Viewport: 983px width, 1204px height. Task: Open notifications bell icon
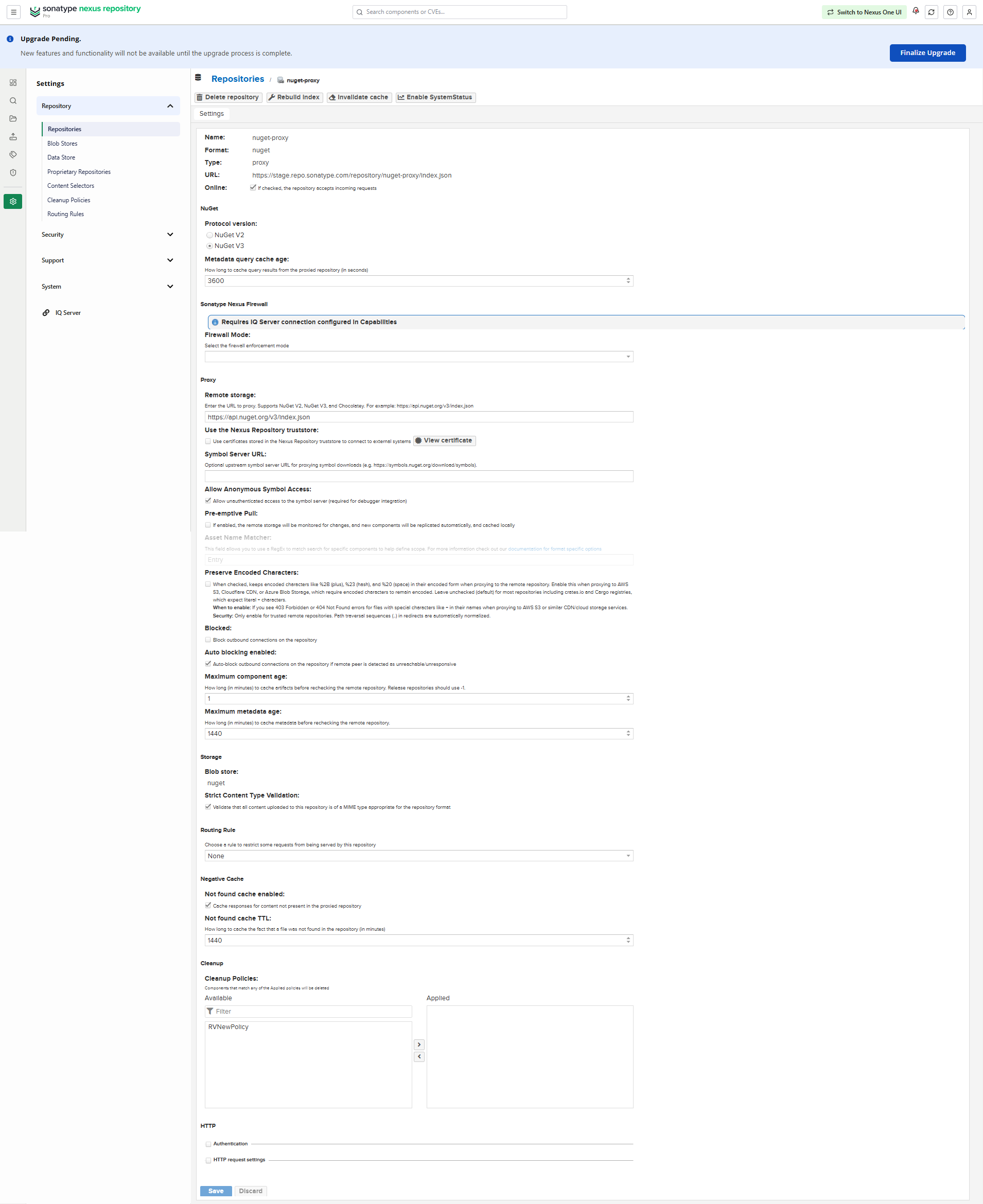click(916, 11)
